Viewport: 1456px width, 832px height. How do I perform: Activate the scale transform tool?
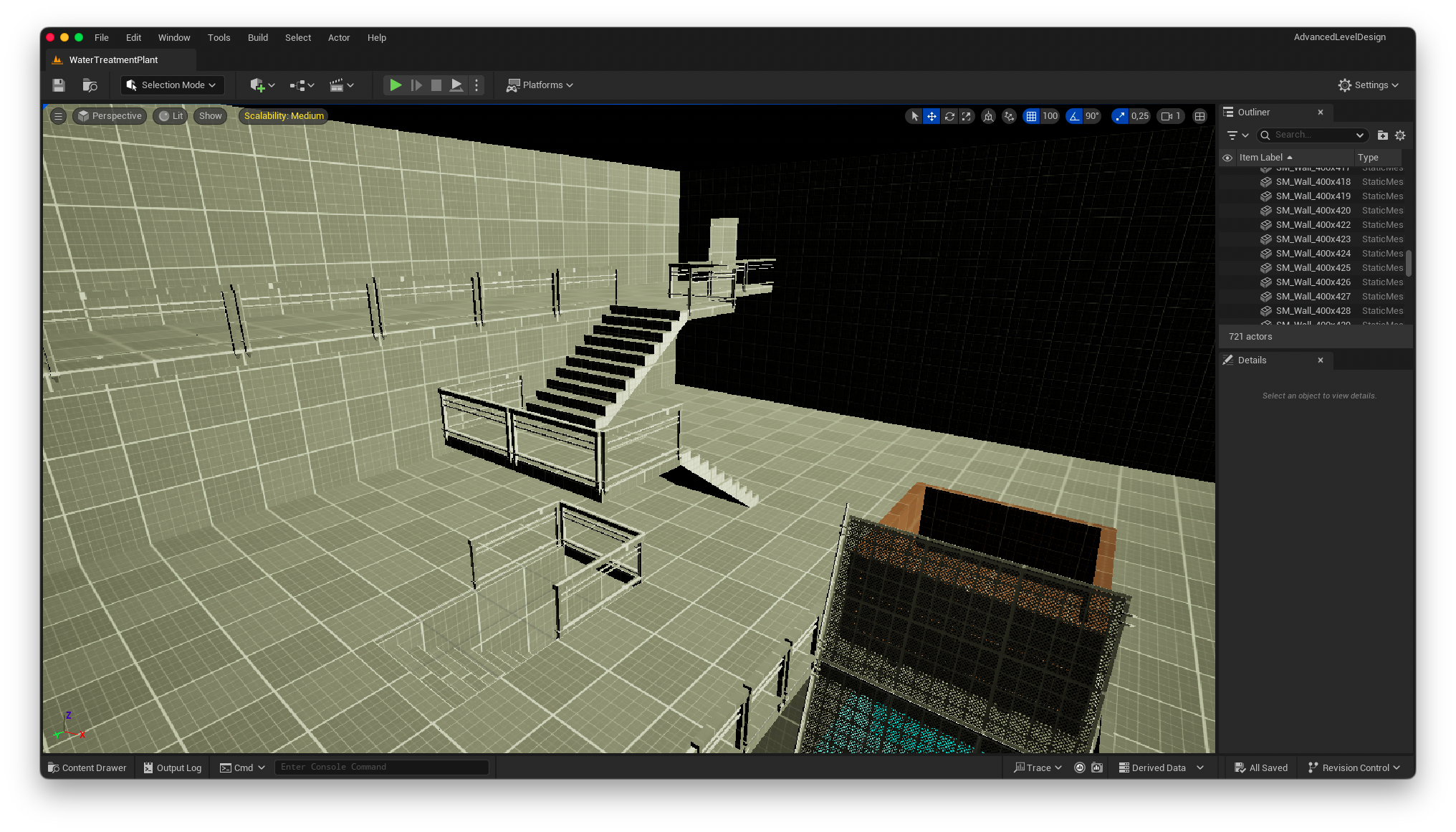pyautogui.click(x=967, y=116)
